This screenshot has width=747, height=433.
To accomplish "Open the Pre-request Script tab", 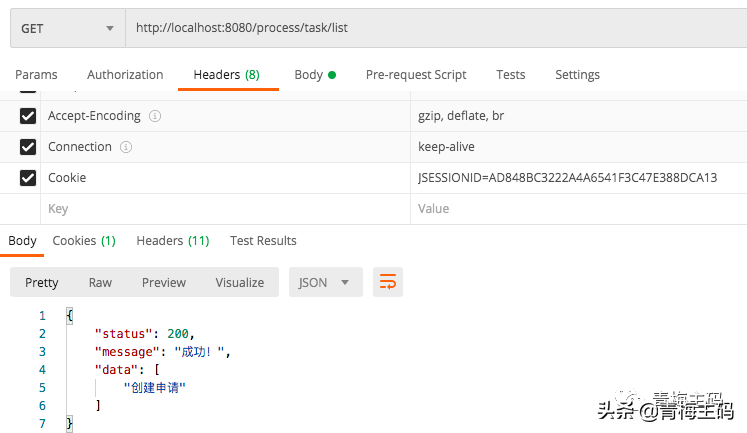I will [416, 75].
